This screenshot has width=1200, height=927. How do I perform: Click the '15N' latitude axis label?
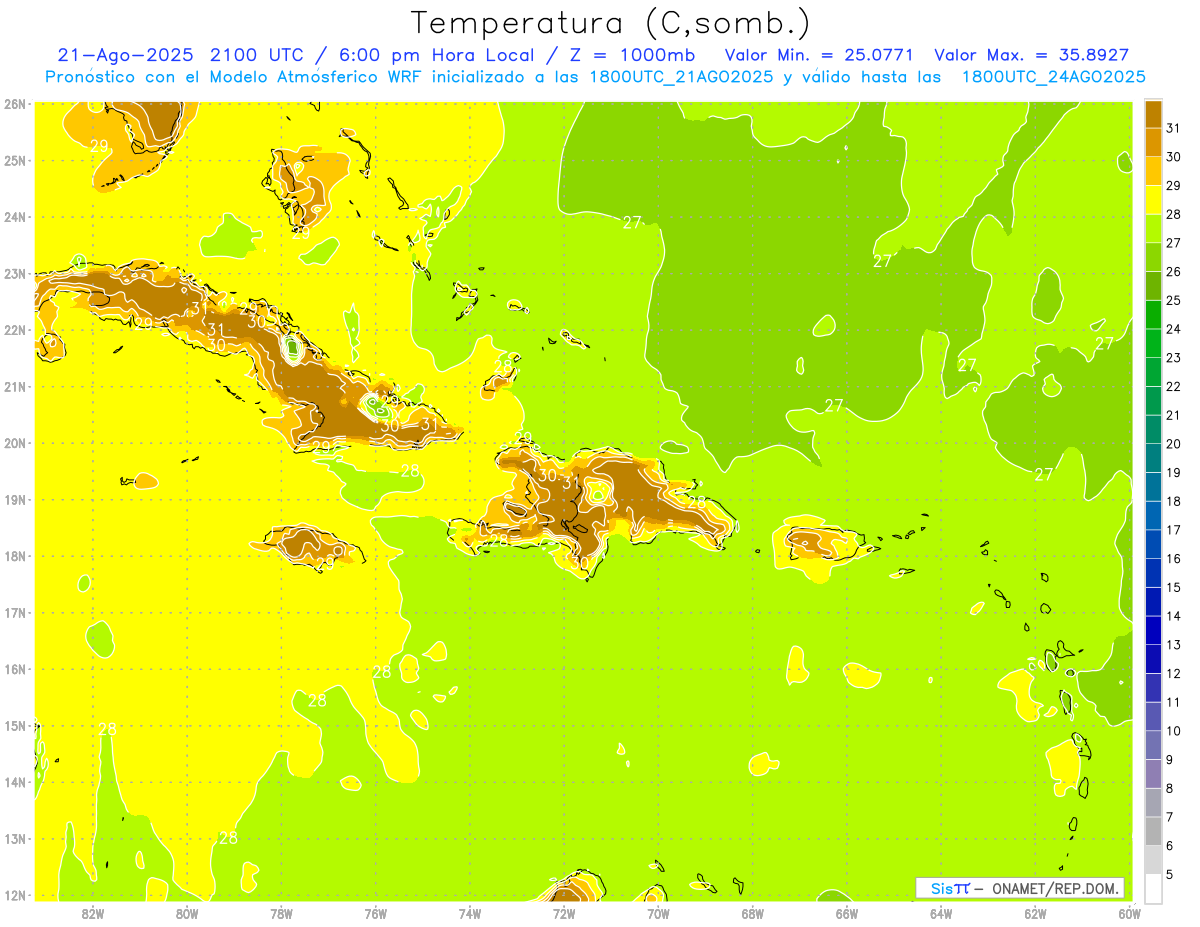[15, 726]
